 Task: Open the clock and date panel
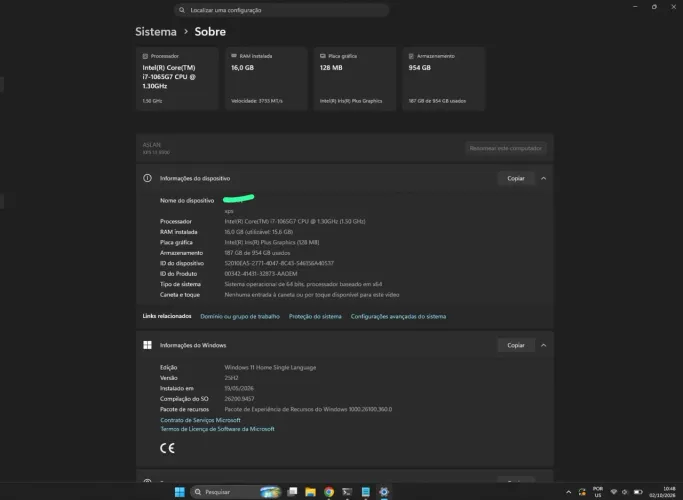pyautogui.click(x=663, y=492)
